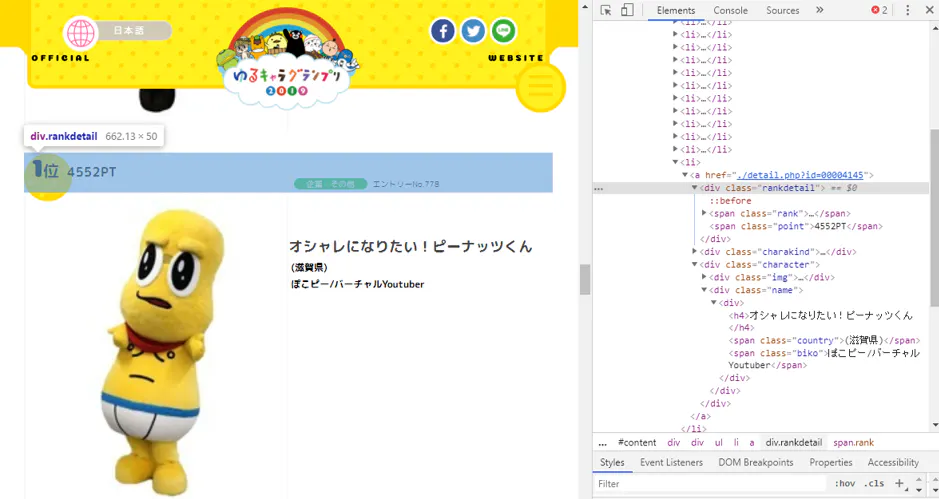Click the span class point 4552PT line
The height and width of the screenshot is (499, 939).
coord(796,226)
